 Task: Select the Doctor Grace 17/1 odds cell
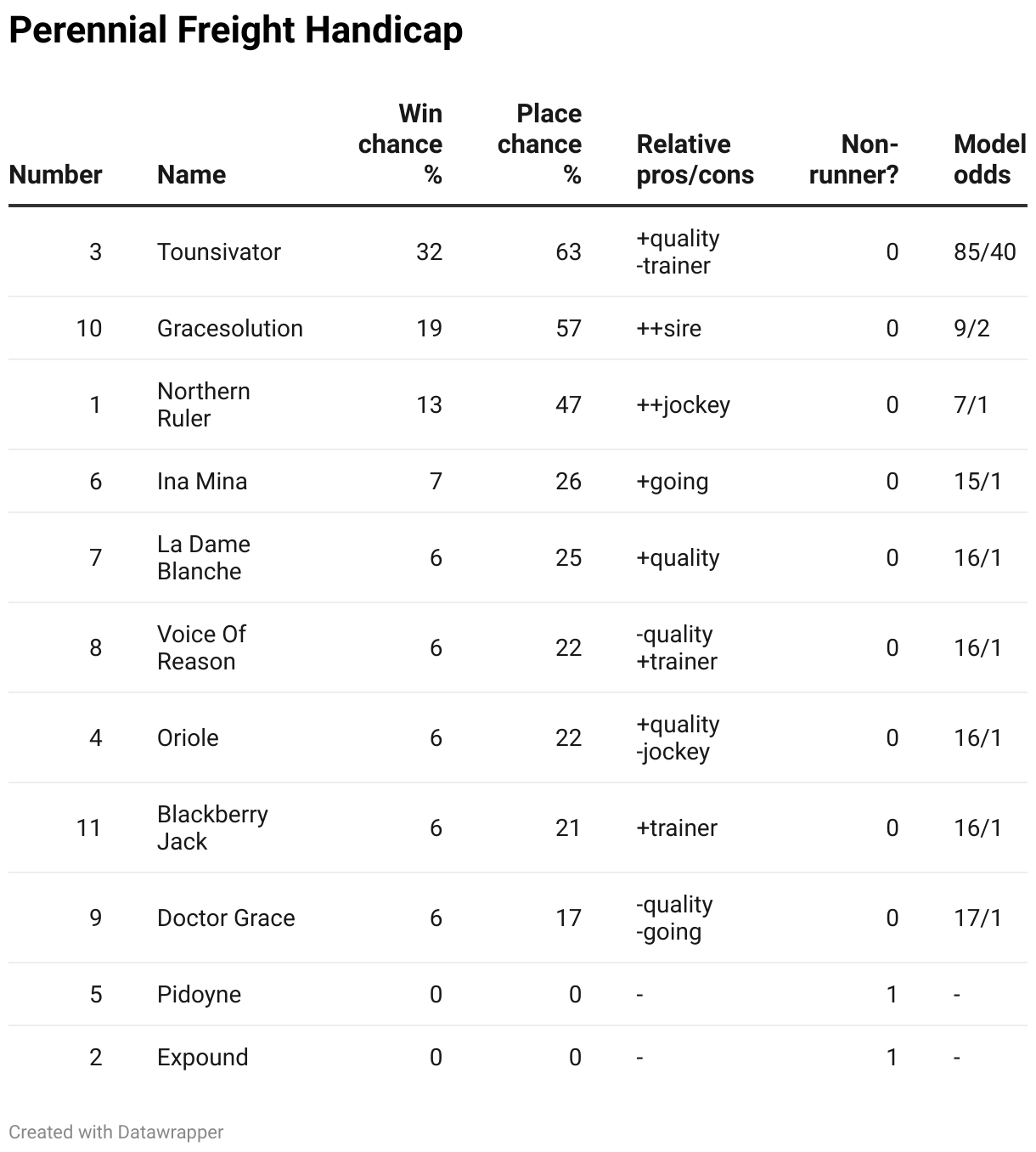pyautogui.click(x=977, y=918)
